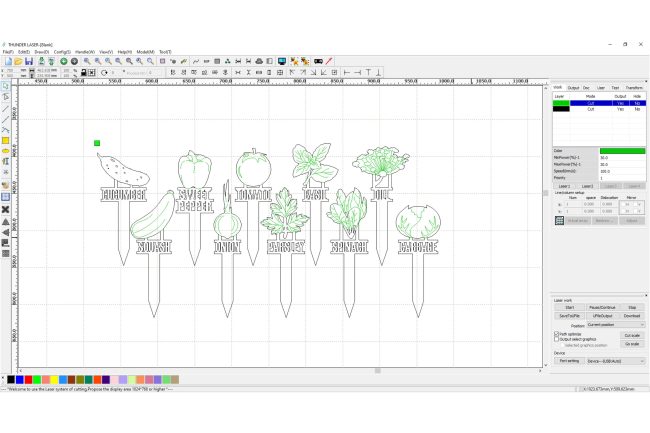Click the Open folder icon
Viewport: 650px width, 433px height.
pos(18,61)
